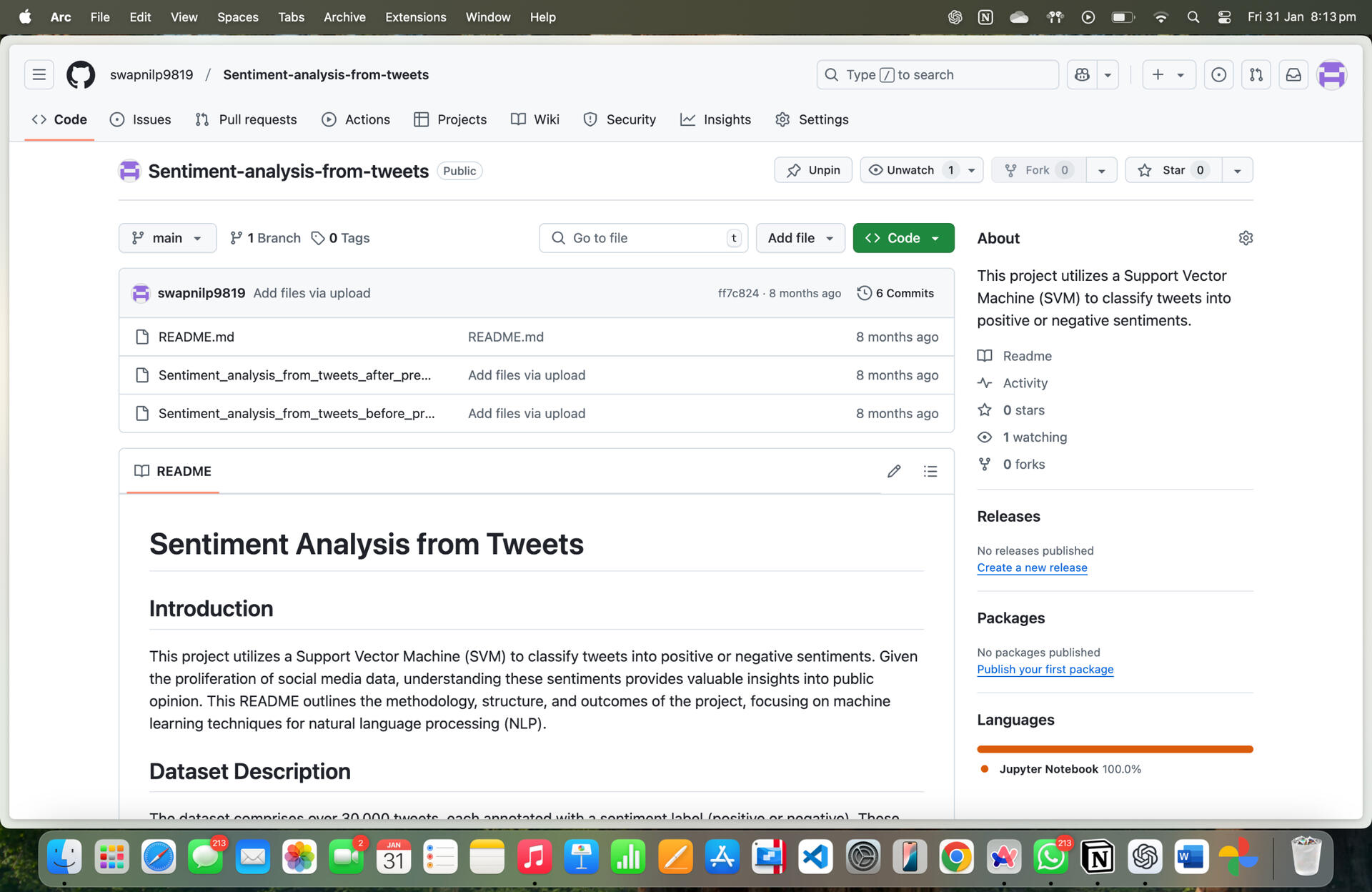Open the Archive menu in menu bar

(344, 16)
